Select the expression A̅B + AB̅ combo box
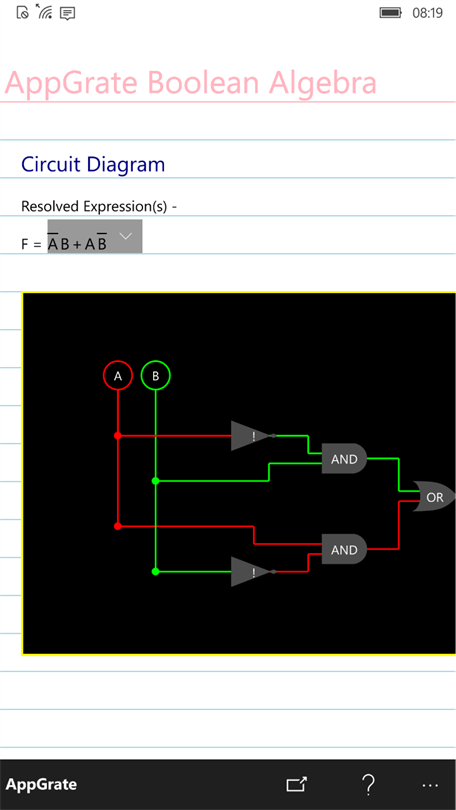456x810 pixels. point(95,236)
